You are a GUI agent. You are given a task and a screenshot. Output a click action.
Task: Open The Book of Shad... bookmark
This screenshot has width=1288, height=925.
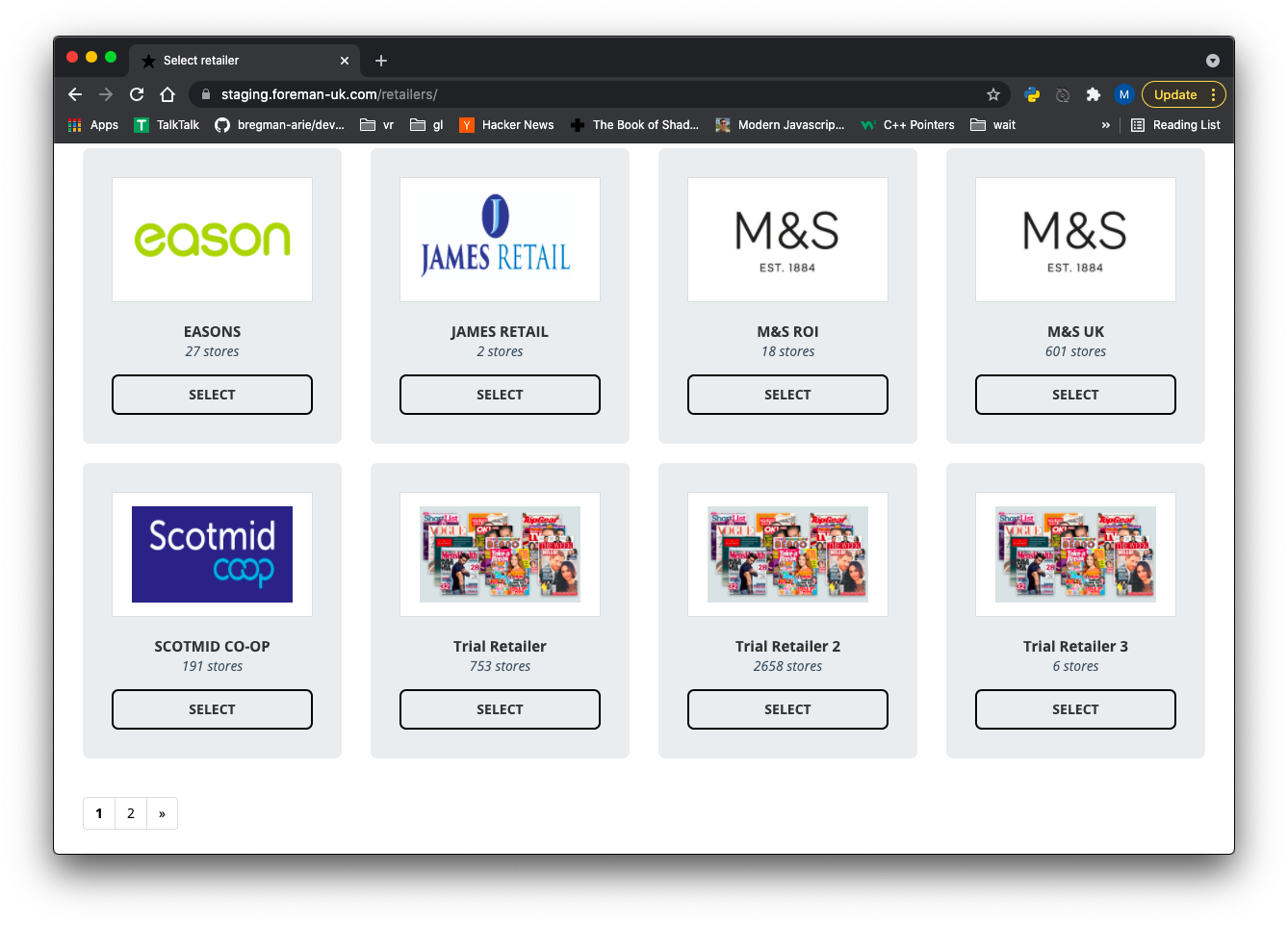coord(635,125)
